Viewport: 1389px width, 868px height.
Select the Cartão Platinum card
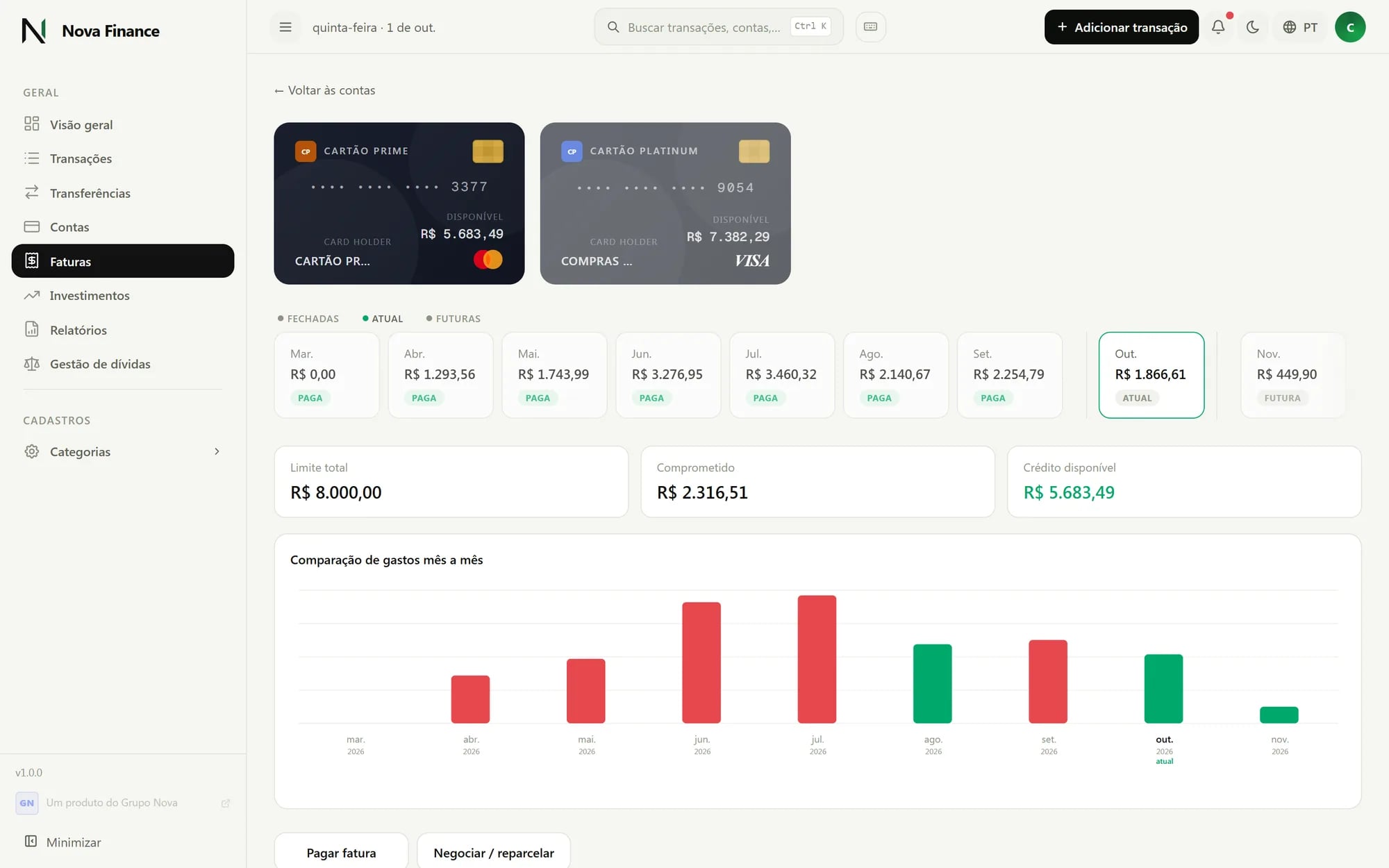point(665,203)
